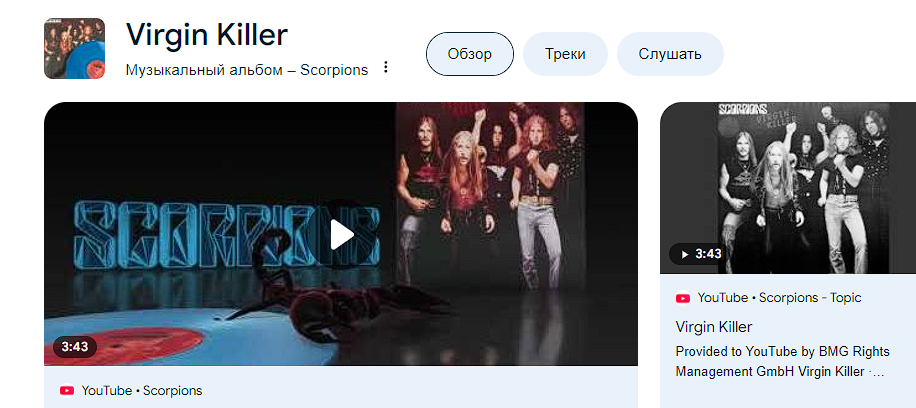Open the YouTube • Scorpions - Topic link

[779, 298]
